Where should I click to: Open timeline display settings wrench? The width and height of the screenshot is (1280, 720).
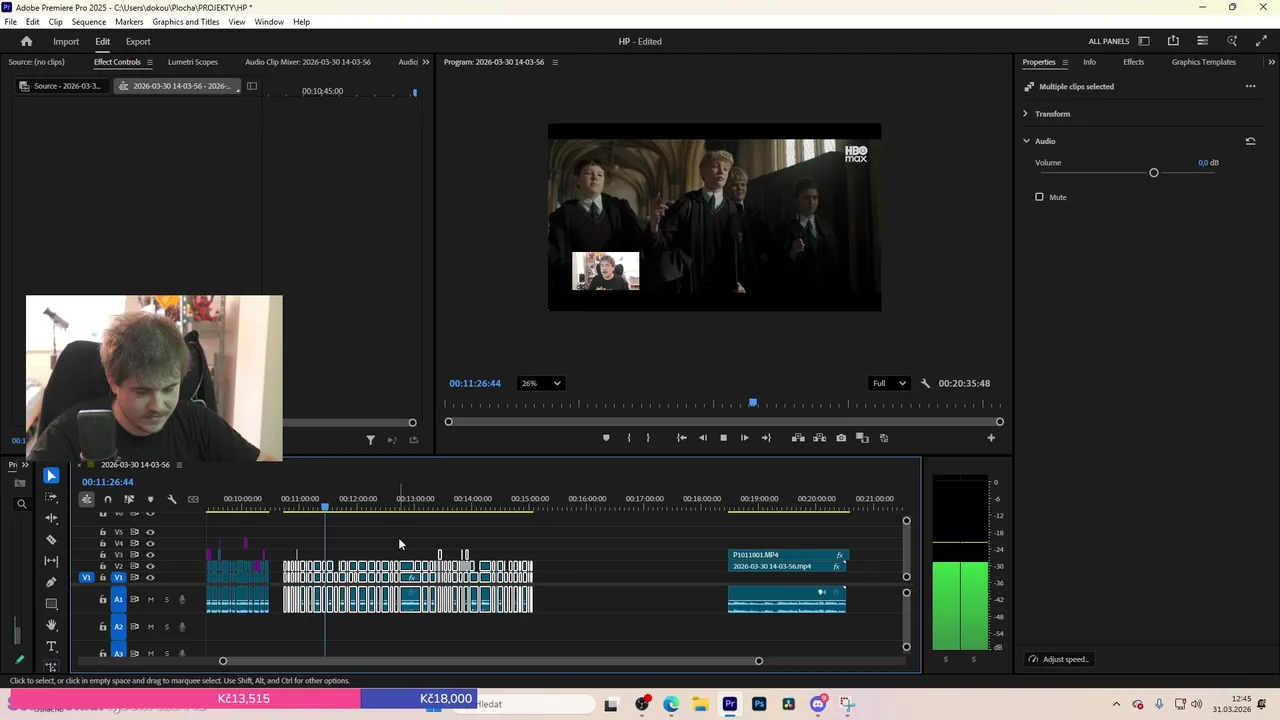tap(172, 499)
